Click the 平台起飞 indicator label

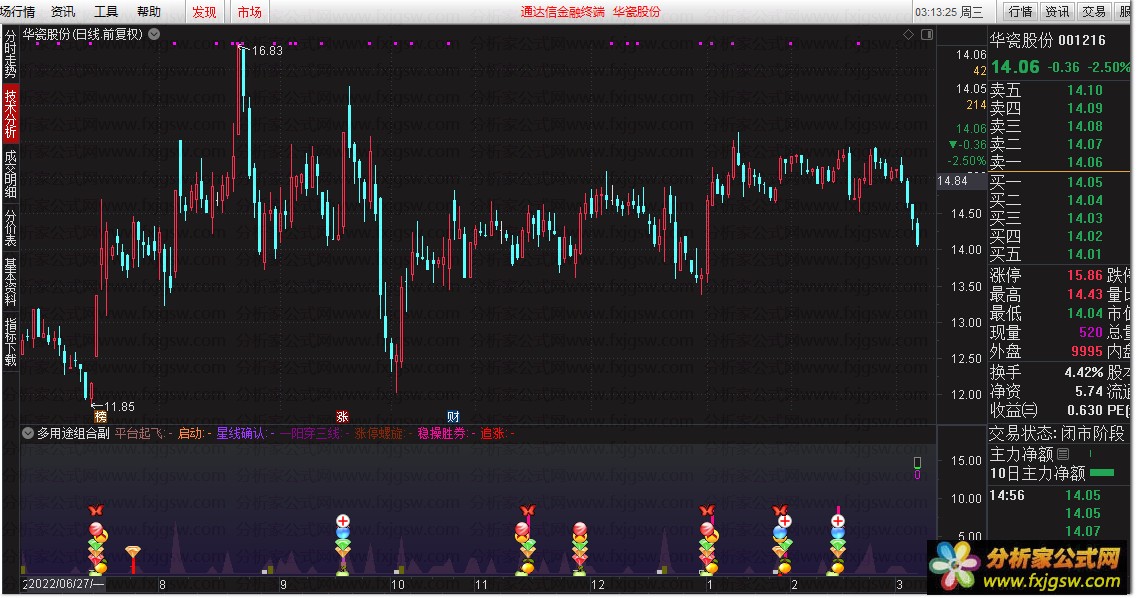[141, 433]
